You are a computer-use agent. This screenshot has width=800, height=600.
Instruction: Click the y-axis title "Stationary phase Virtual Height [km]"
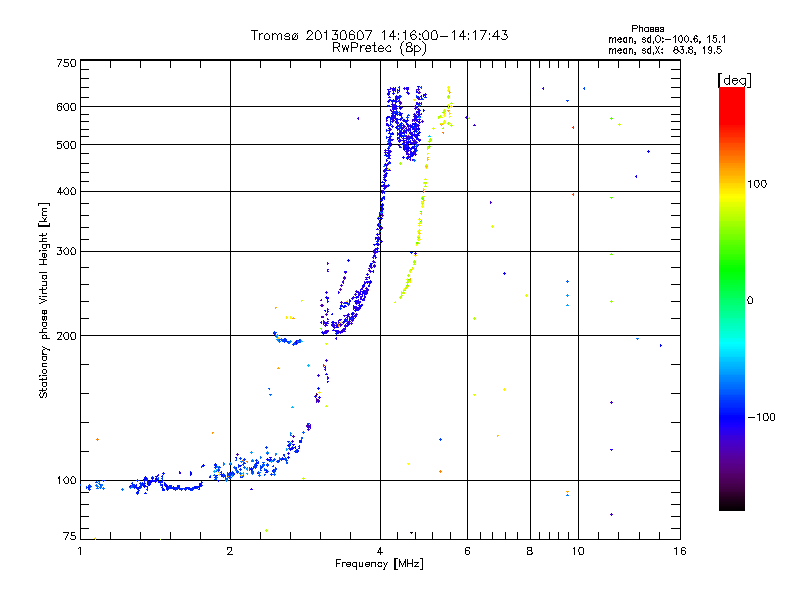point(43,300)
